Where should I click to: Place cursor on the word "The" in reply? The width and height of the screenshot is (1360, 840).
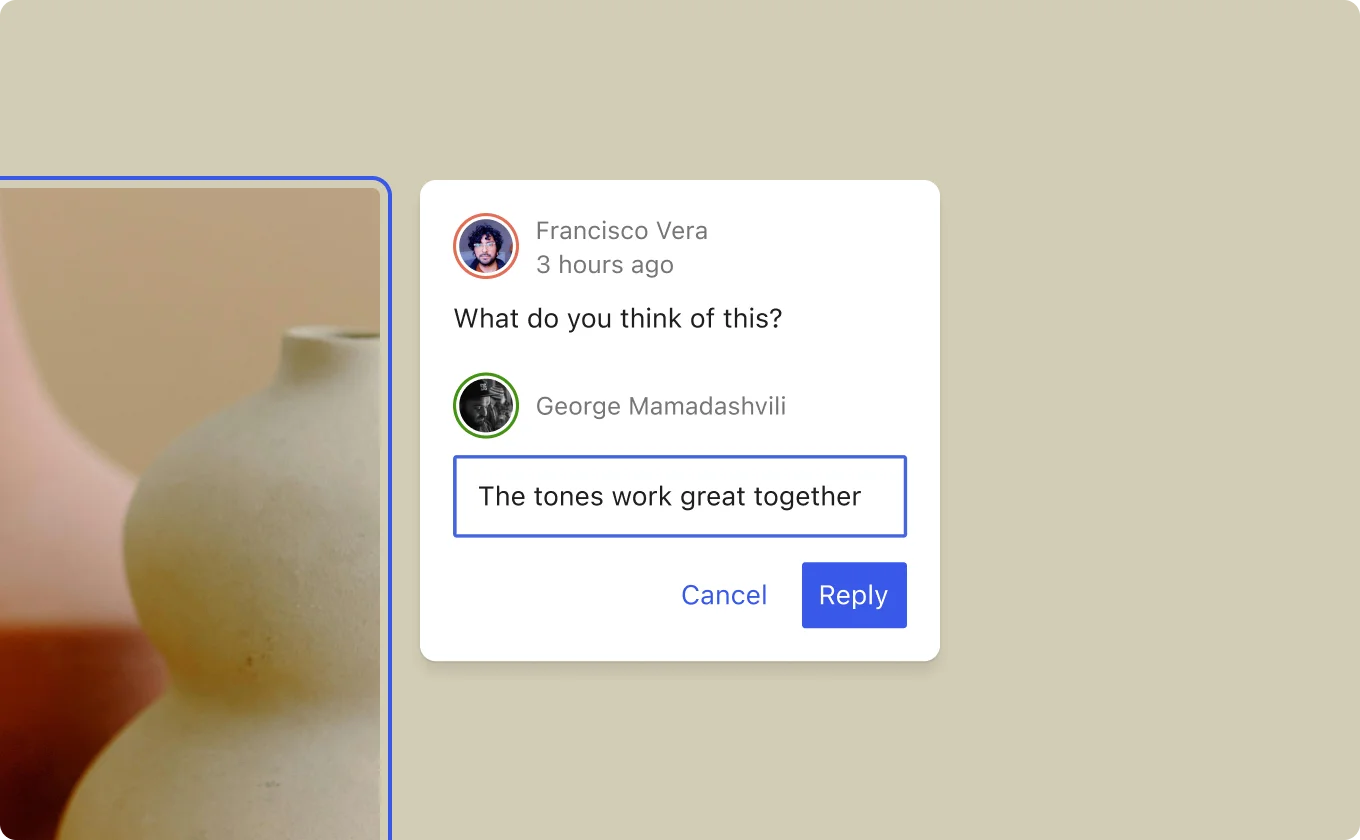coord(502,497)
